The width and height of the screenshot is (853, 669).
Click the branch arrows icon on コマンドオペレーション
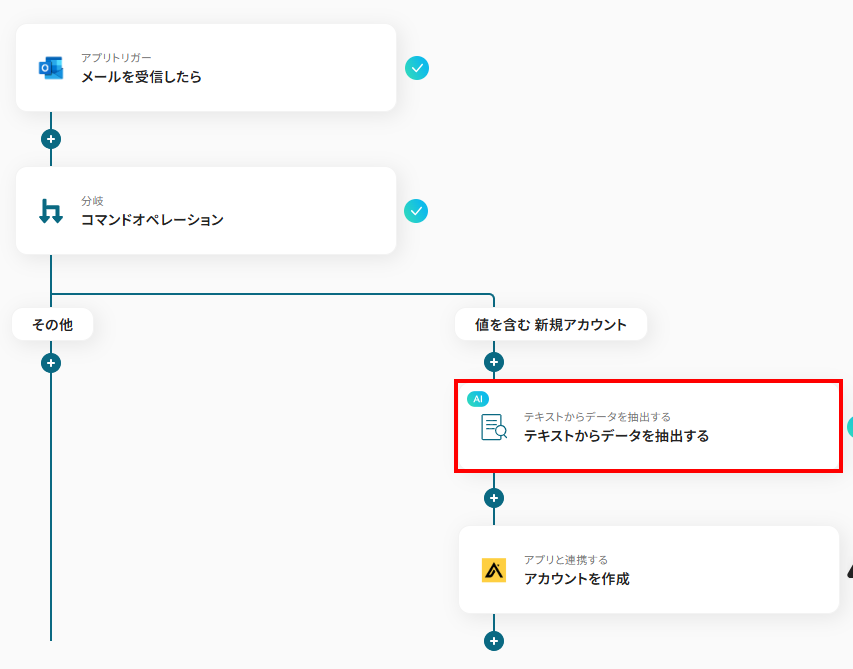tap(49, 210)
